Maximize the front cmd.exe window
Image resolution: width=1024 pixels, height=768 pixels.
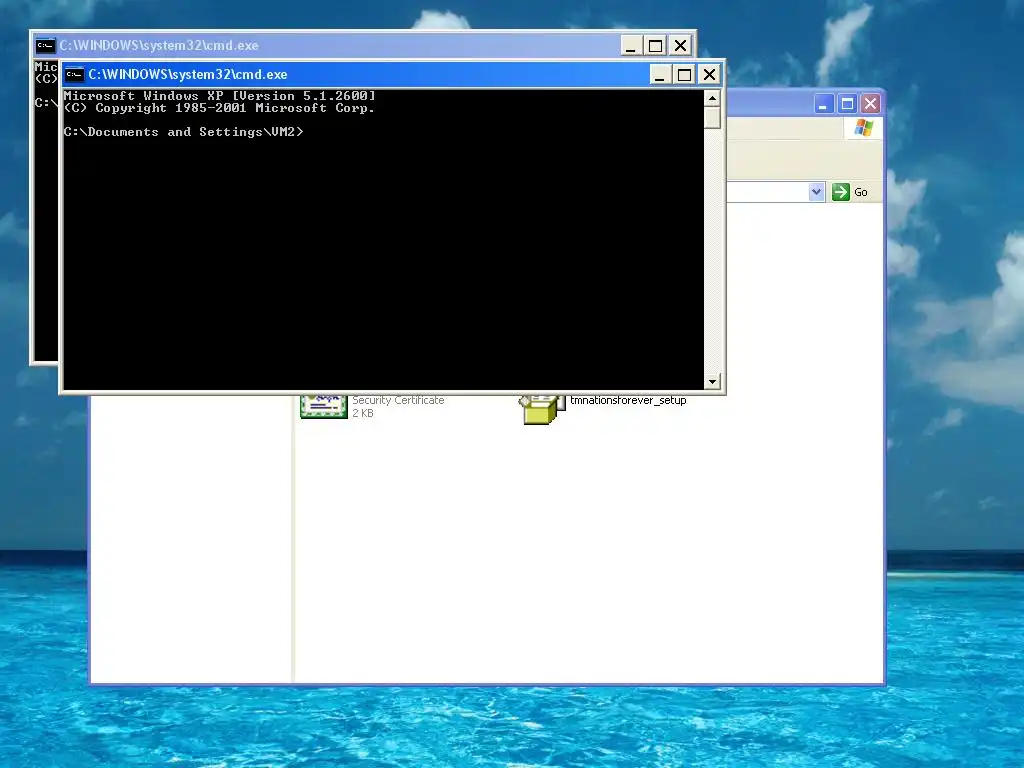coord(684,74)
